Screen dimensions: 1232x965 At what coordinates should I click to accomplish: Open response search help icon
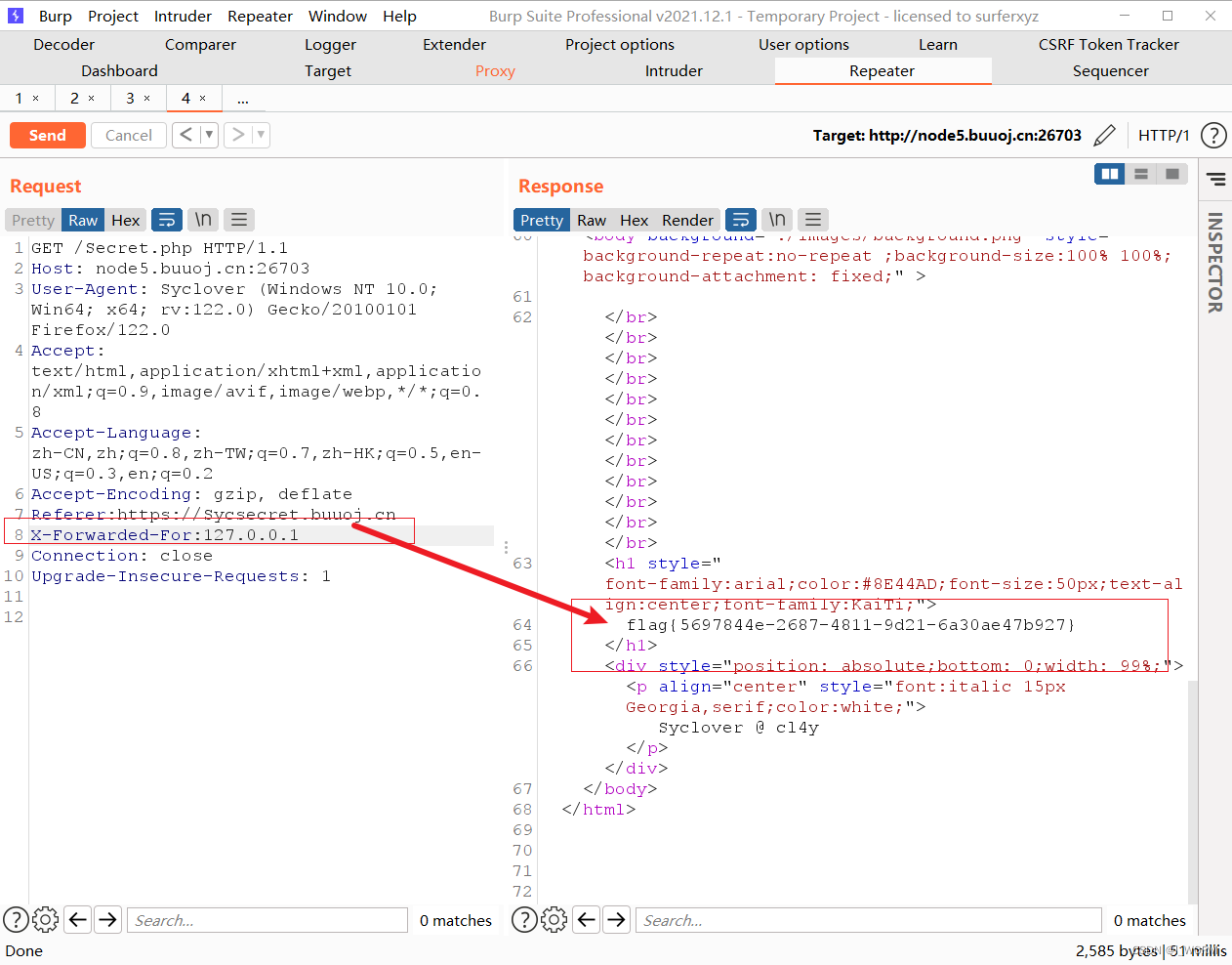(x=524, y=919)
